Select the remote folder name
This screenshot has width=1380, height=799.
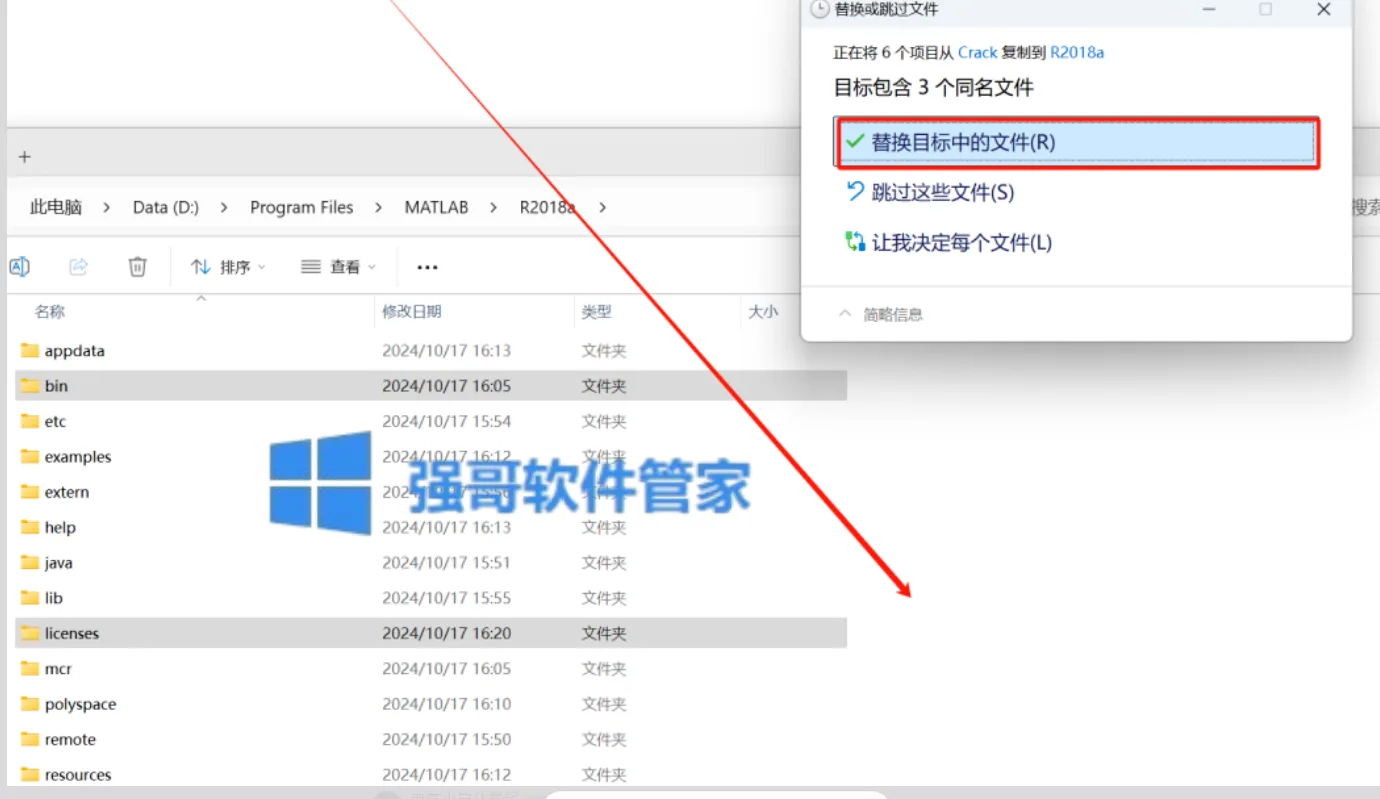[71, 740]
